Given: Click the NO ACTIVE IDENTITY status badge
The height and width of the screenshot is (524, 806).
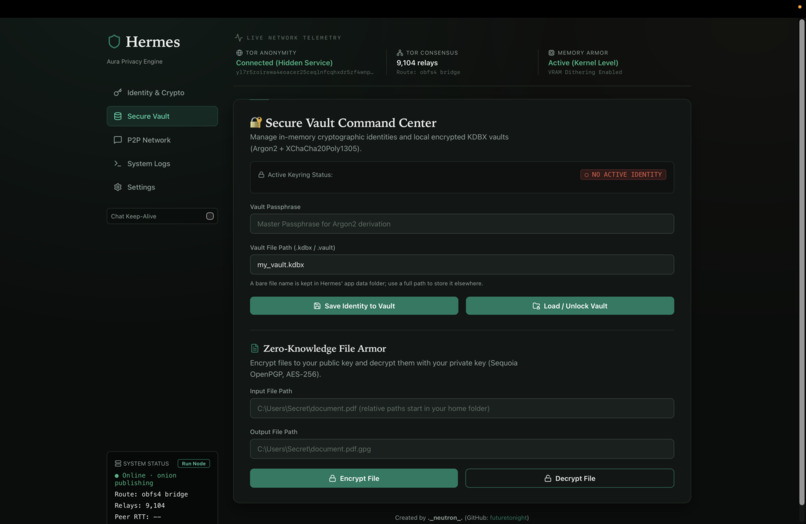Looking at the screenshot, I should click(624, 175).
